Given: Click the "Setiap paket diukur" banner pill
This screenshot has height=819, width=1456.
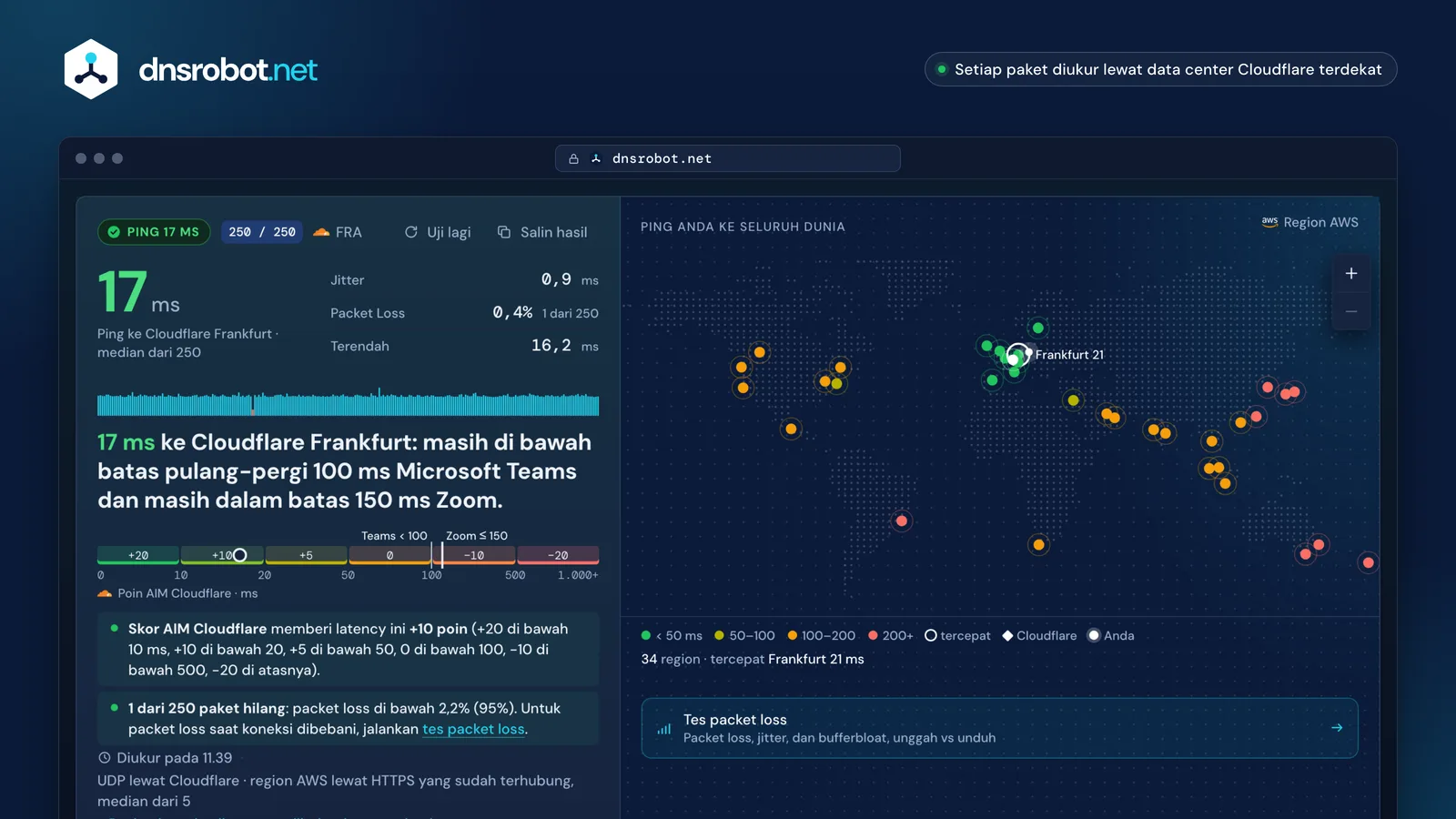Looking at the screenshot, I should 1160,69.
